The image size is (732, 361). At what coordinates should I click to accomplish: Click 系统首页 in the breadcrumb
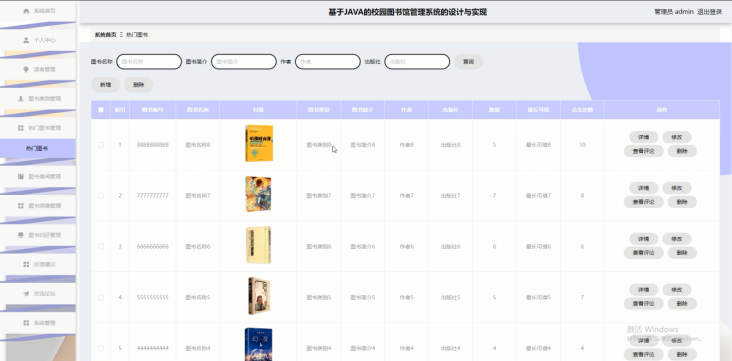tap(106, 35)
